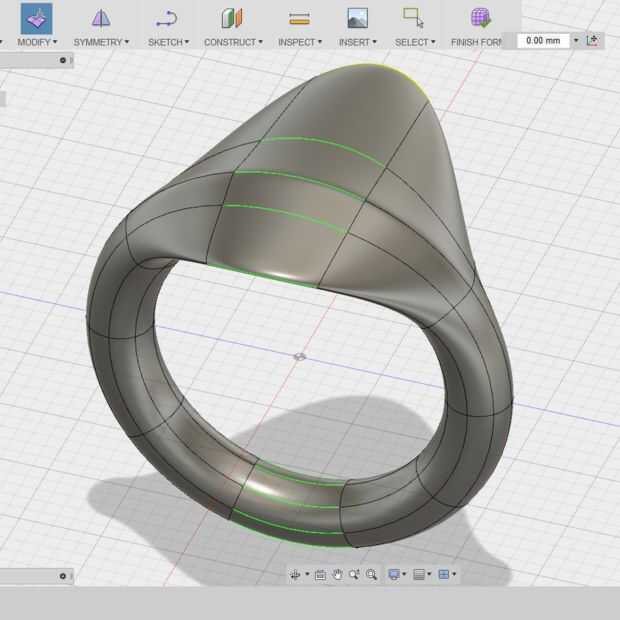The image size is (620, 620).
Task: Click the 0.00 mm distance input field
Action: 543,40
